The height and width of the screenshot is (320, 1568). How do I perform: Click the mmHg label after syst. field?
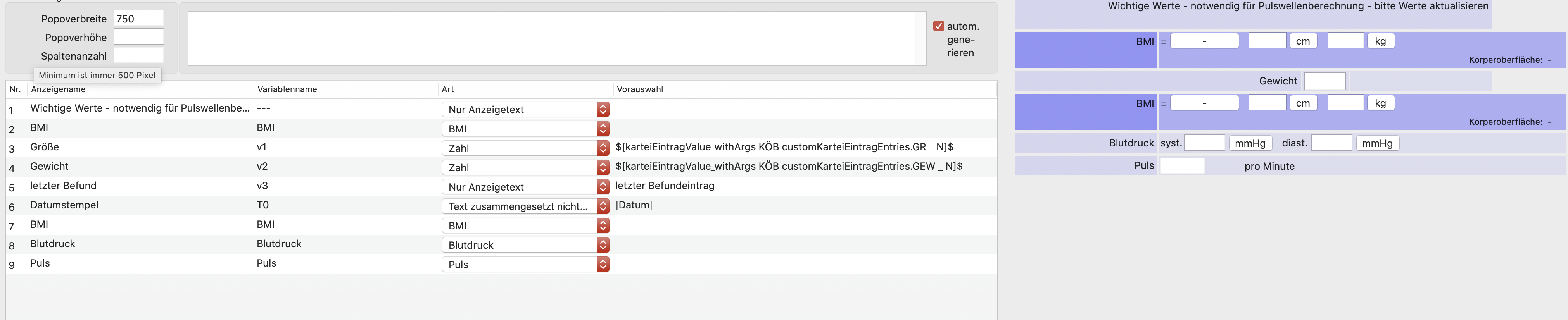1250,143
